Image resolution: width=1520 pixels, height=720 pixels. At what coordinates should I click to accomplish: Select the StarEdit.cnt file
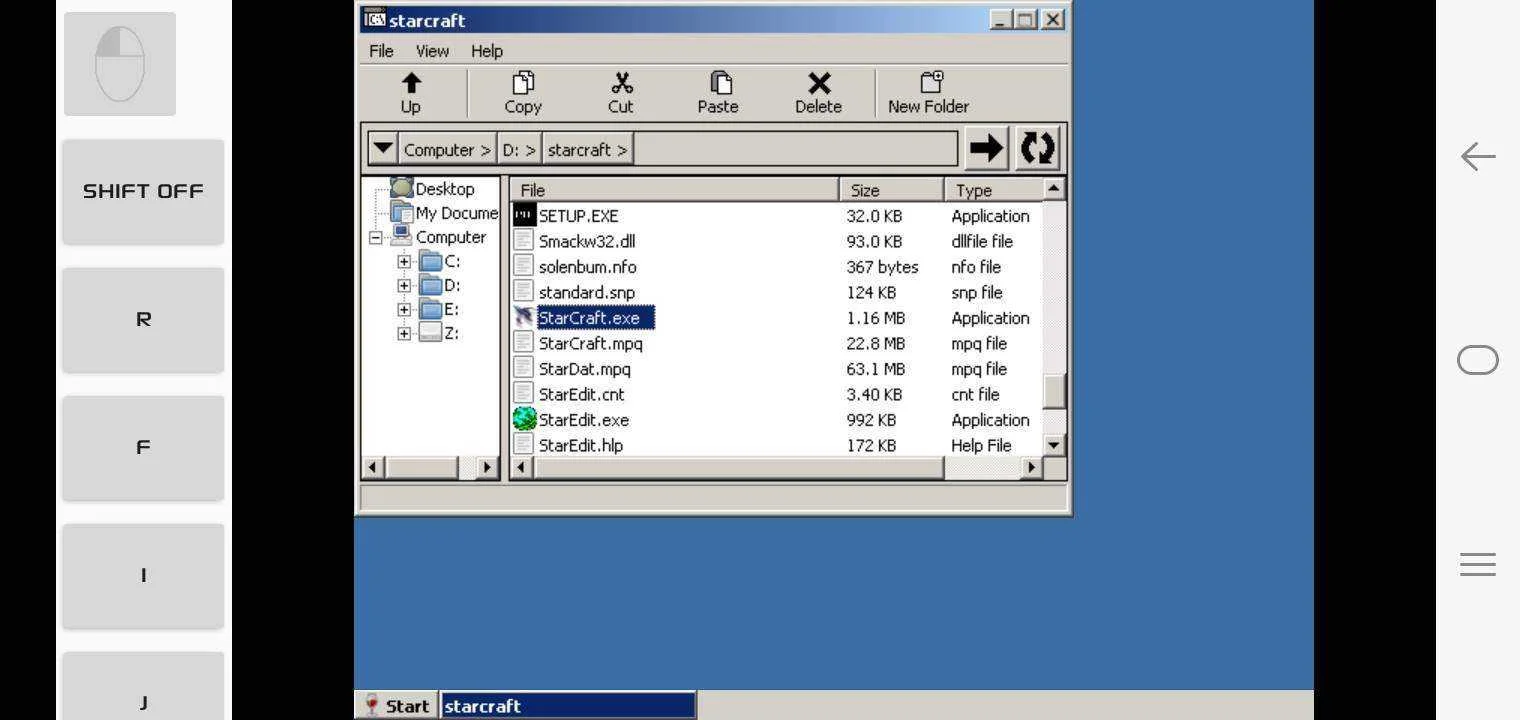tap(581, 394)
